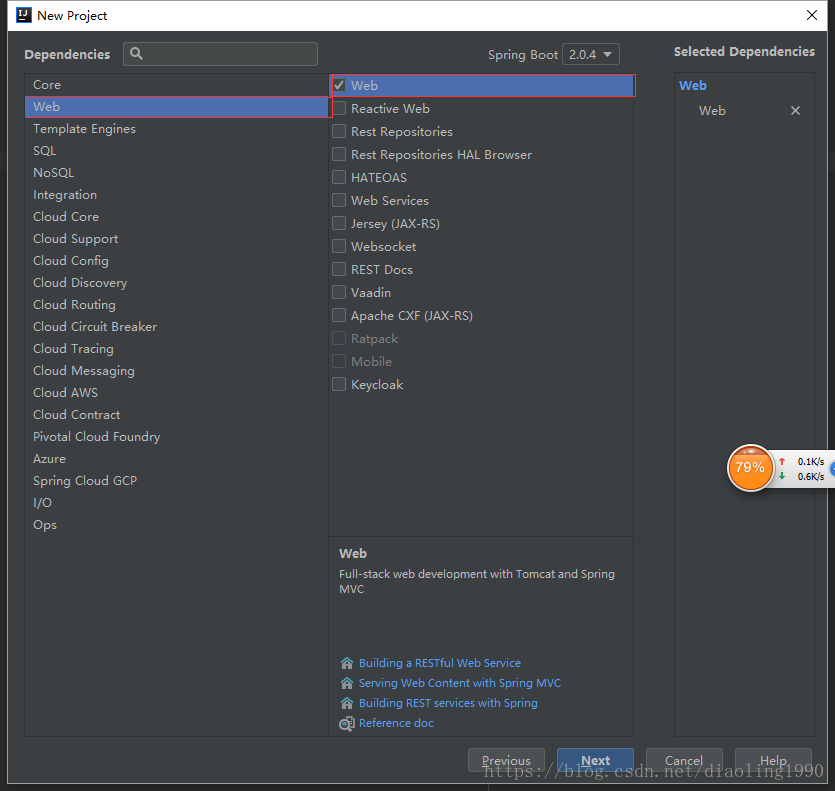
Task: Check the Jersey (JAX-RS) option
Action: click(x=339, y=223)
